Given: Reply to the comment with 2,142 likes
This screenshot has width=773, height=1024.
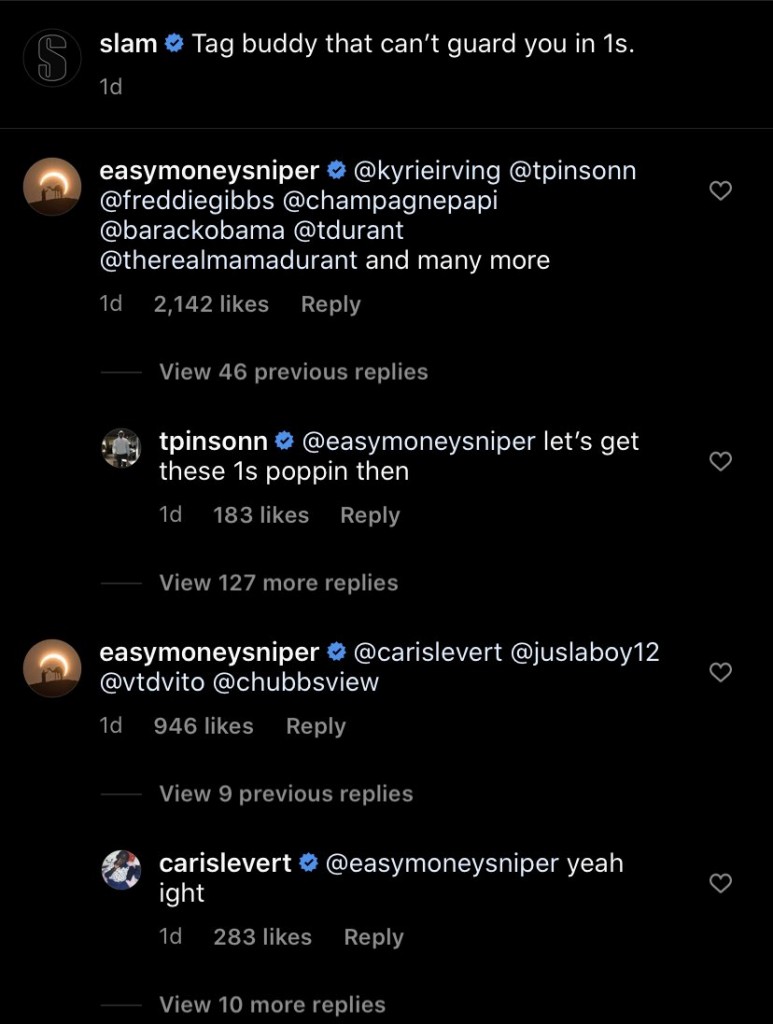Looking at the screenshot, I should 330,305.
